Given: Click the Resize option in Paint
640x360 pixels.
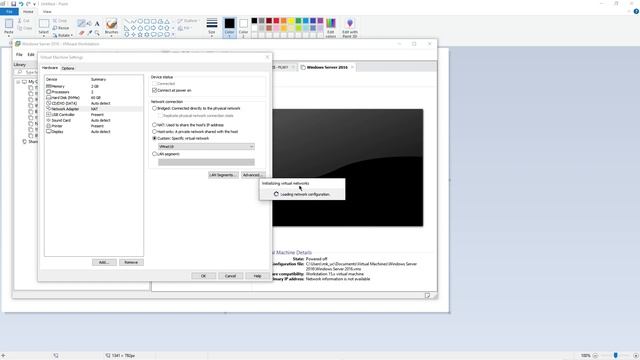Looking at the screenshot, I should (60, 28).
